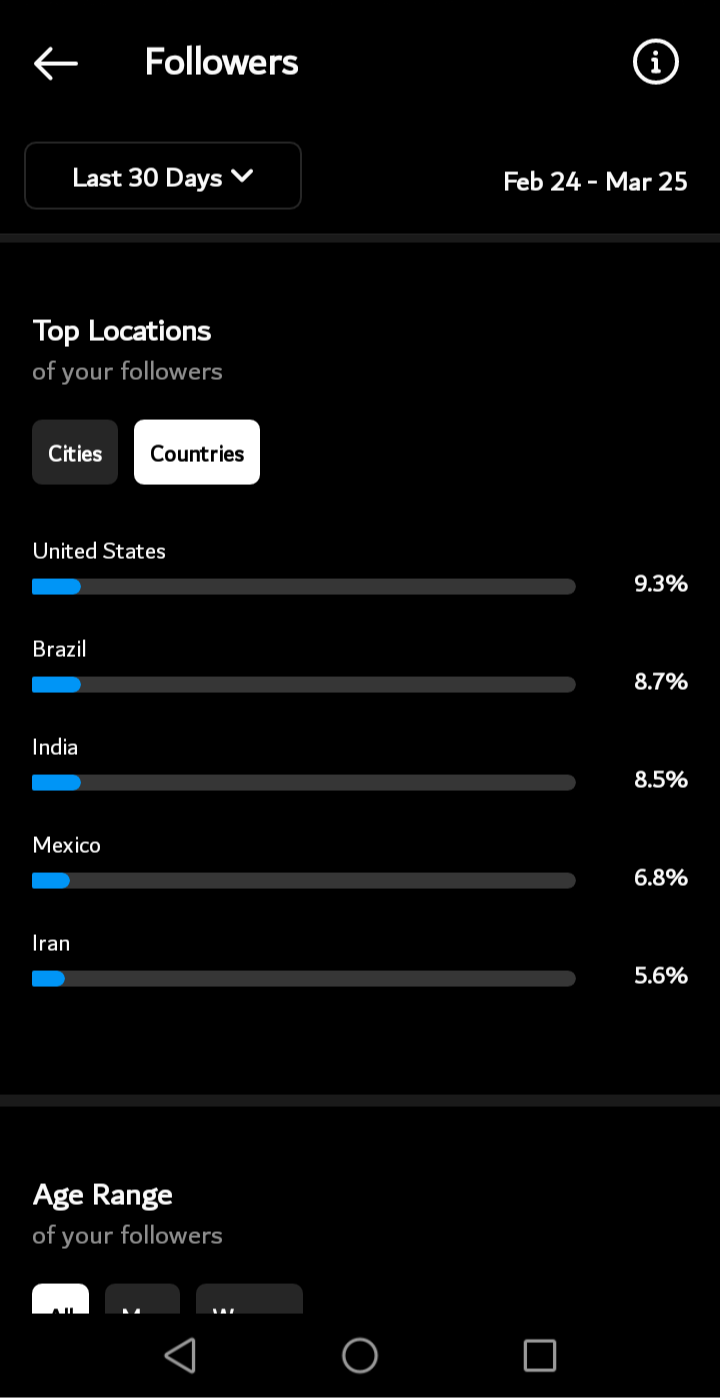Image resolution: width=720 pixels, height=1398 pixels.
Task: Tap the Iran percentage bar
Action: click(304, 979)
